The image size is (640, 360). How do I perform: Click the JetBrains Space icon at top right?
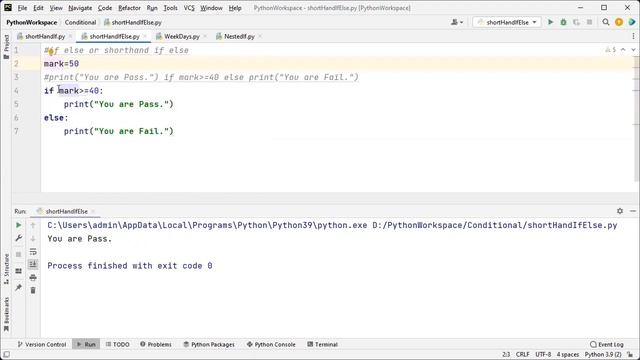pos(632,22)
